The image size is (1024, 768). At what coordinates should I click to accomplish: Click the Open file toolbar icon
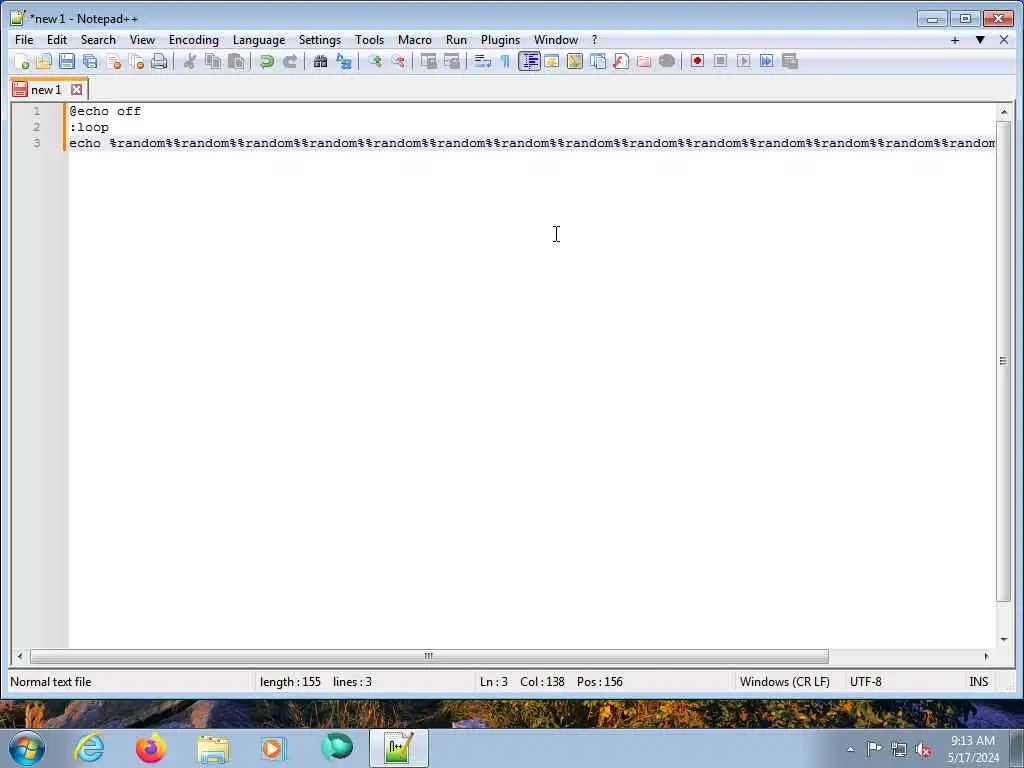point(44,61)
